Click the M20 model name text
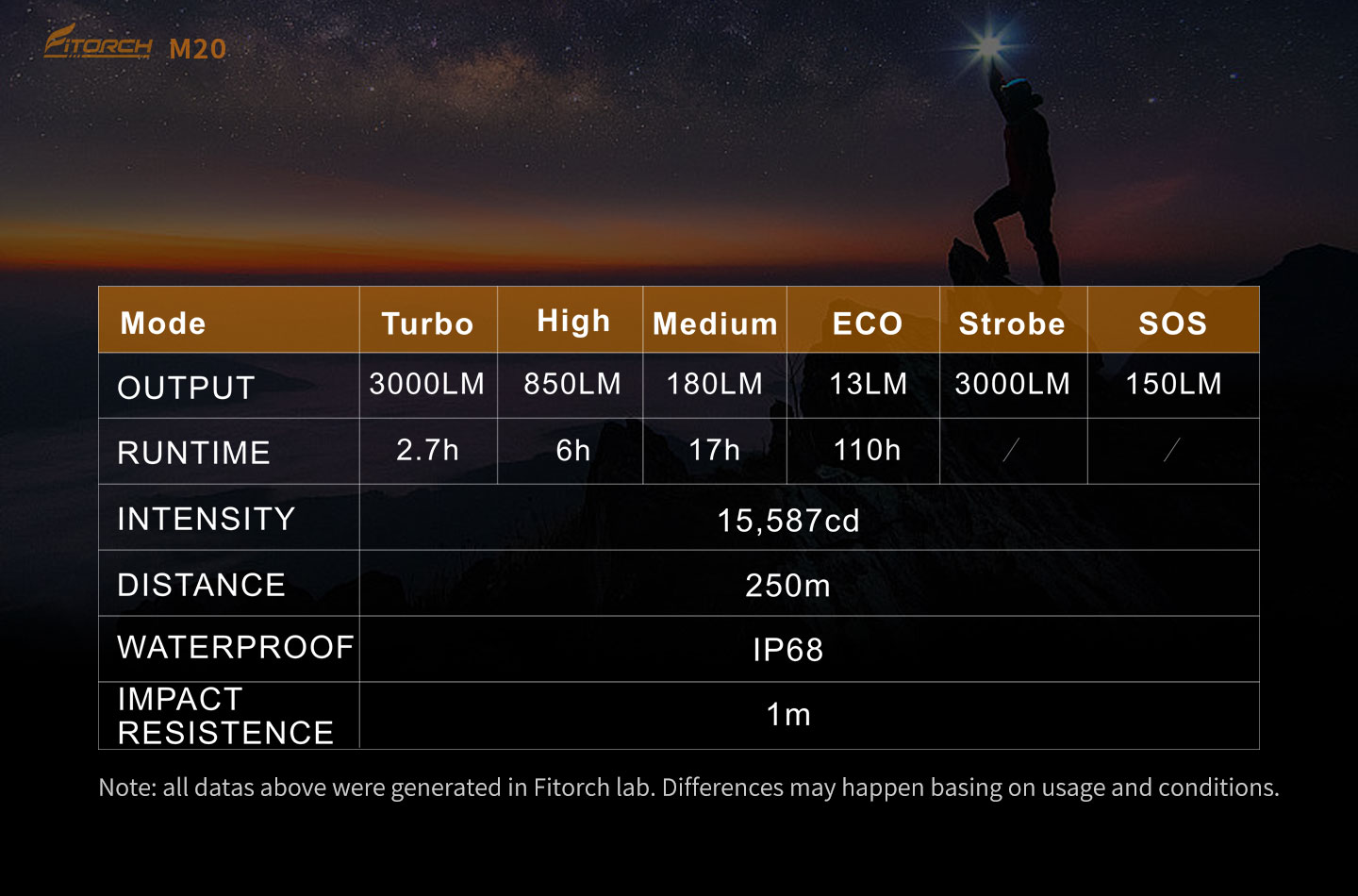The width and height of the screenshot is (1358, 896). coord(198,49)
